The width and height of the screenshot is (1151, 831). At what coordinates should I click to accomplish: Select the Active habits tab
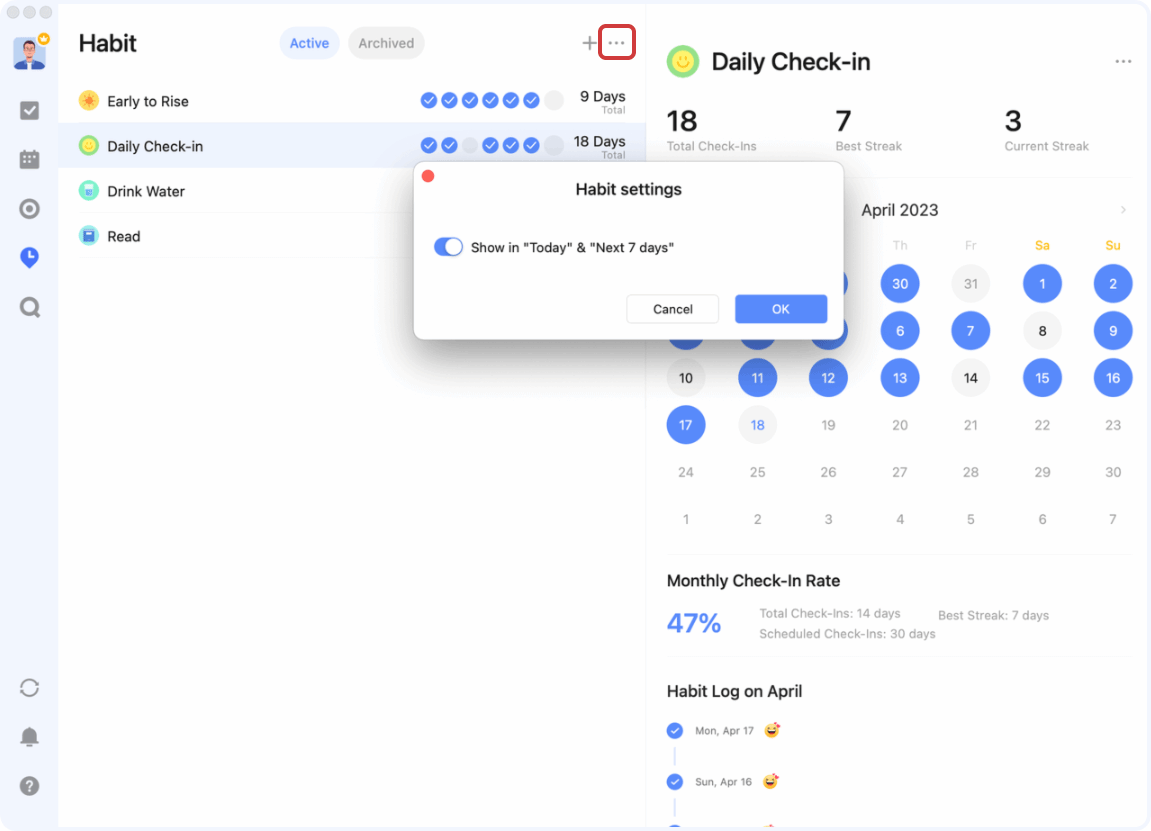pos(309,43)
